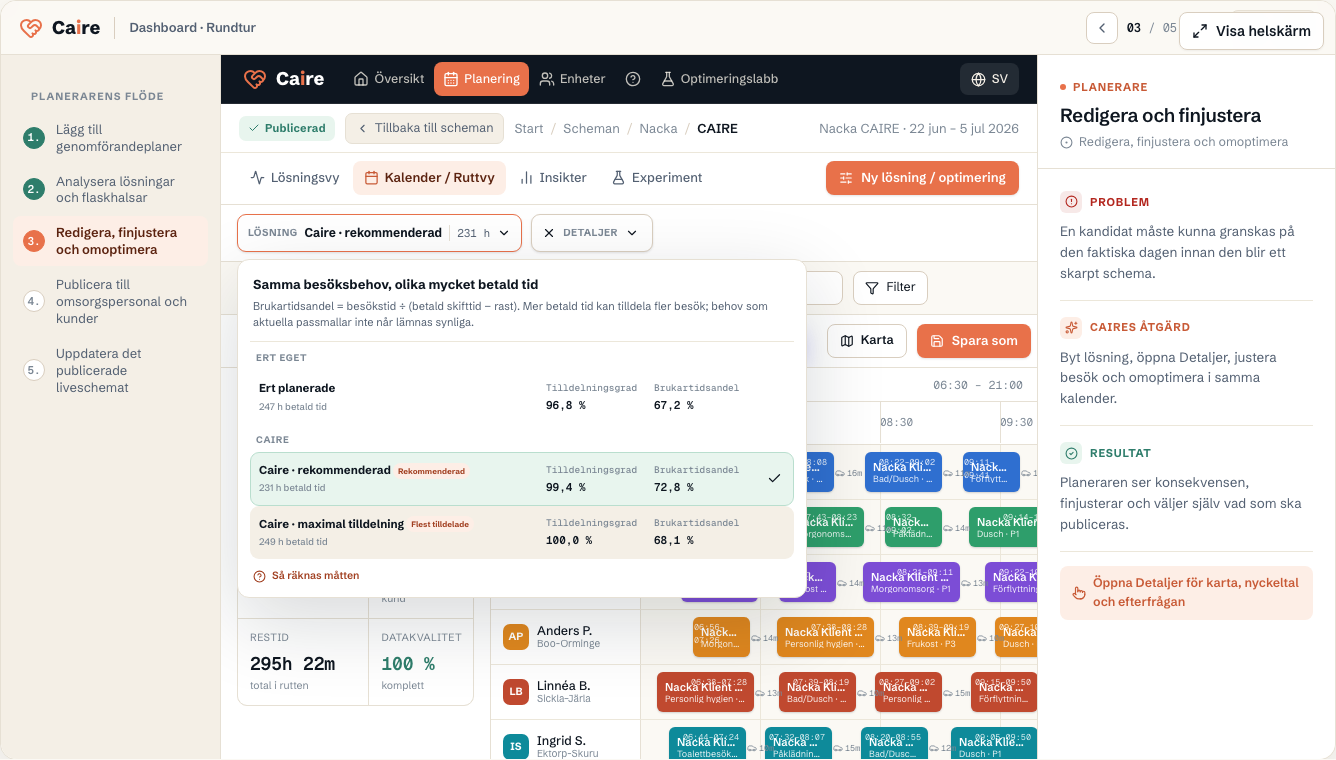Click Ny lösning / optimering
This screenshot has width=1336, height=760.
click(922, 178)
